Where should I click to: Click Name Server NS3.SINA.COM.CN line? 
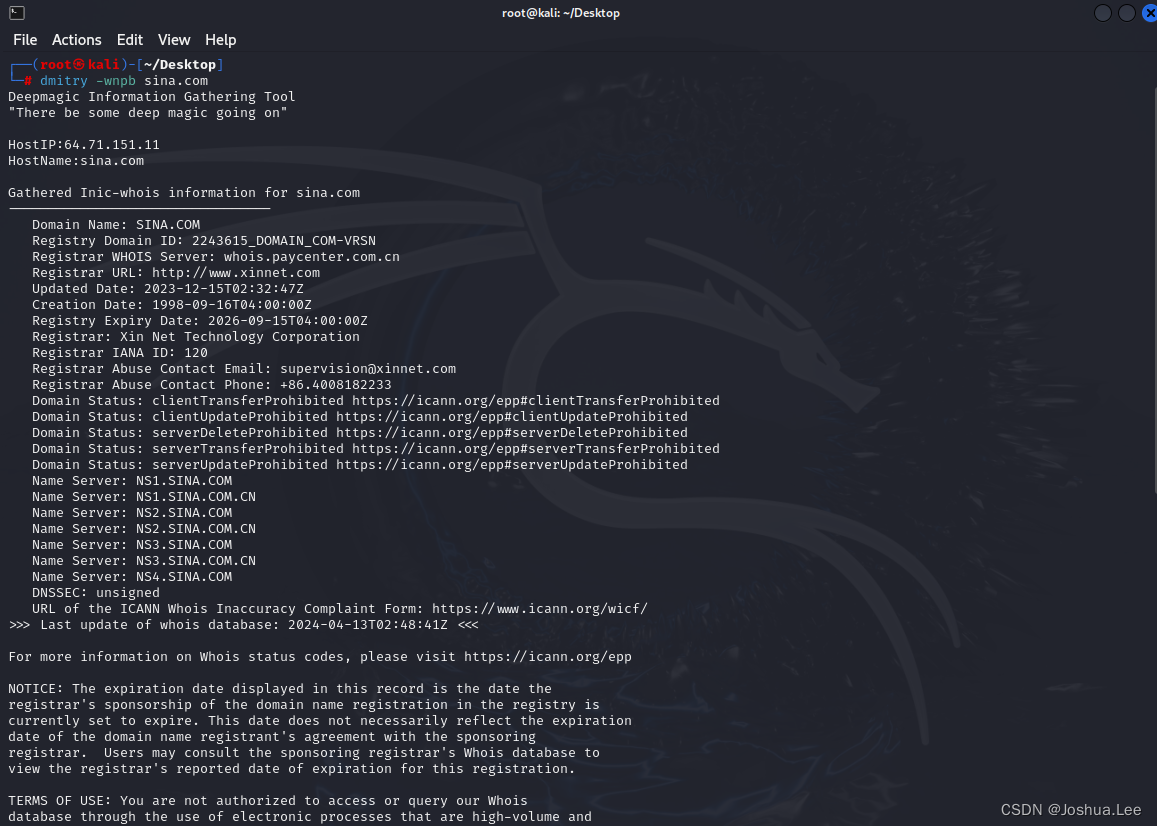144,561
